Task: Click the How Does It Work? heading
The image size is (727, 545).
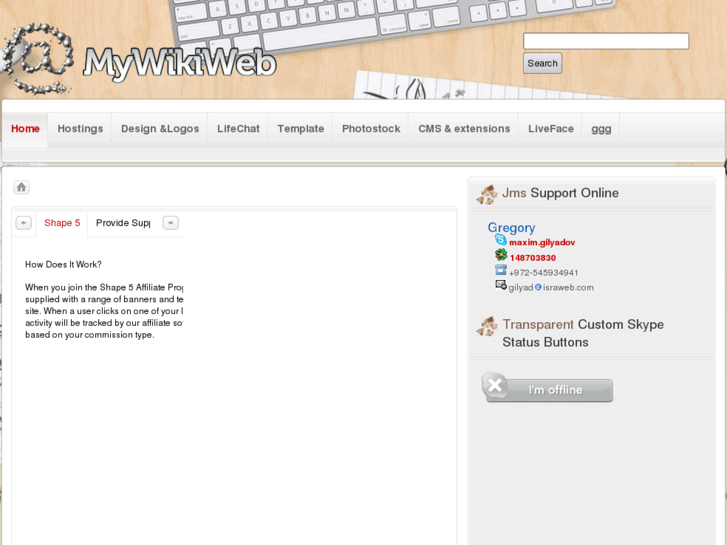Action: (x=63, y=264)
